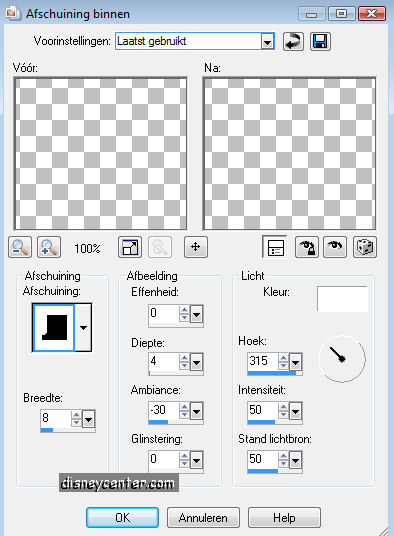
Task: Open the Afschuining bevel shape dropdown
Action: point(83,327)
